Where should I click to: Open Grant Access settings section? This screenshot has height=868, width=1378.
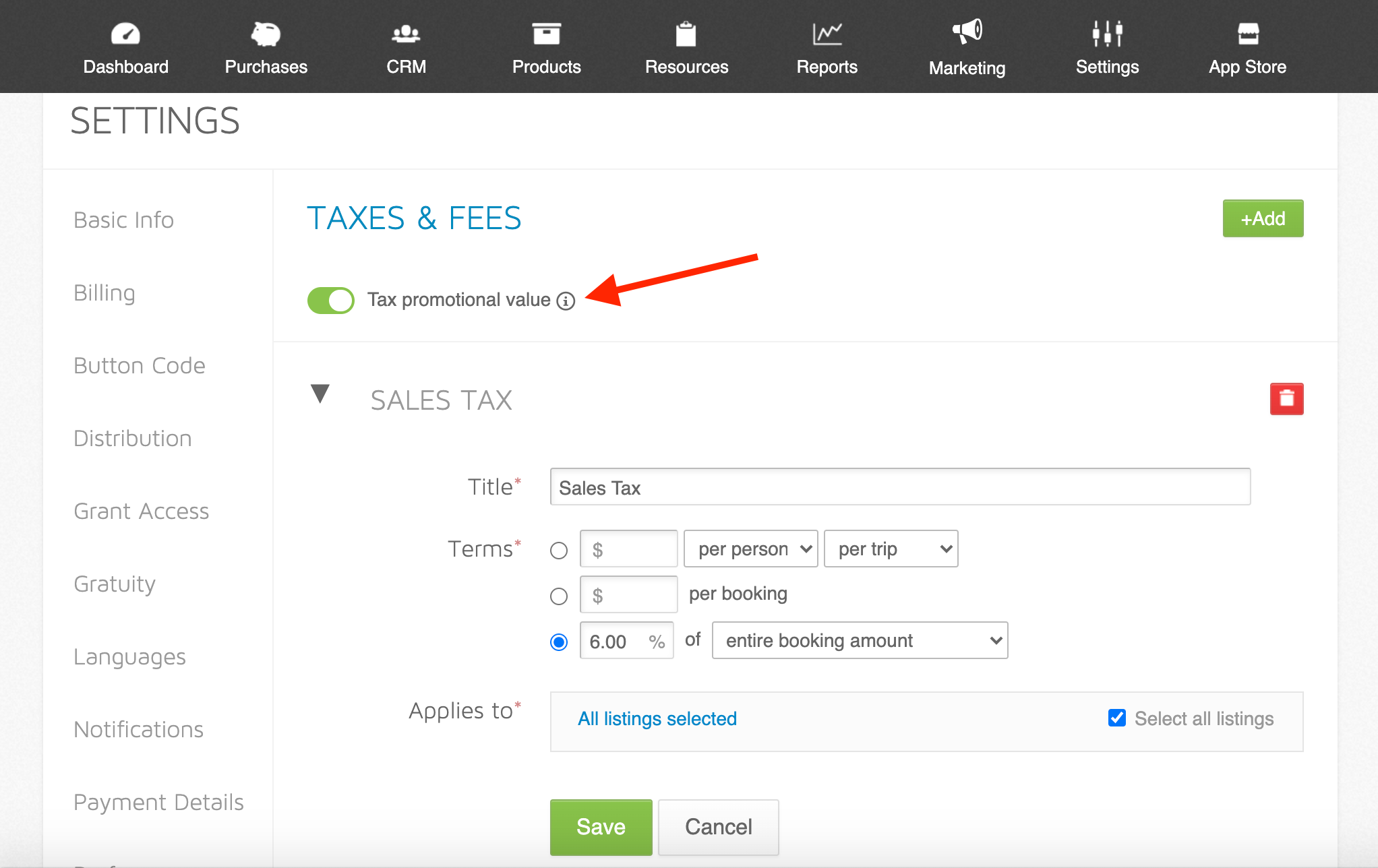pyautogui.click(x=142, y=511)
